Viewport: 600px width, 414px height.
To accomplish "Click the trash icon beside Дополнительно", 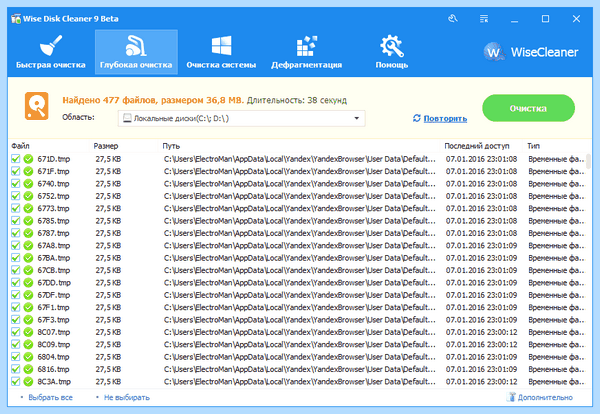I will click(511, 397).
